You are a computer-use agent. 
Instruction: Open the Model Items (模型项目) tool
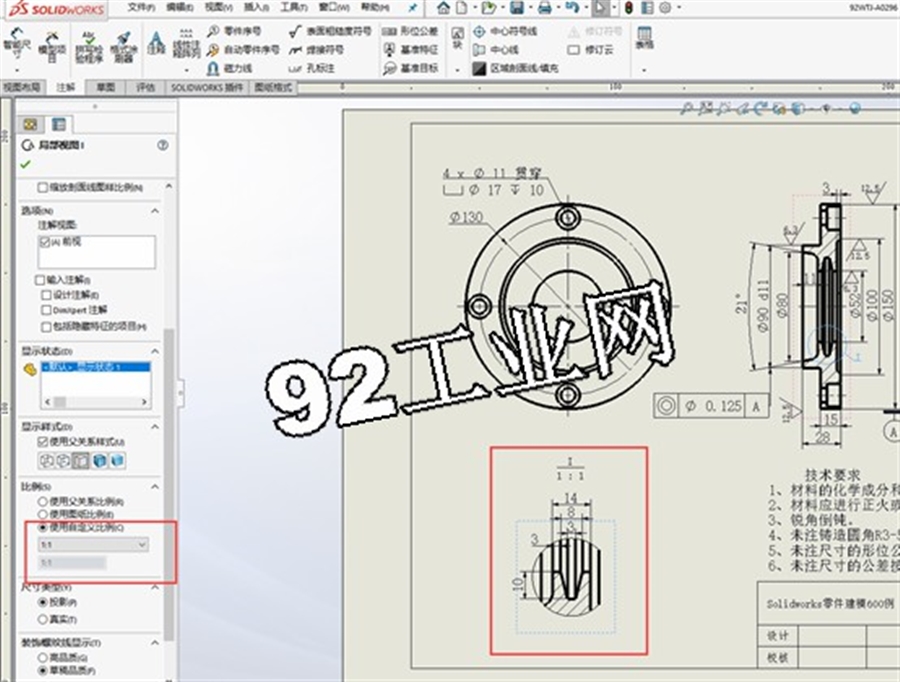(x=52, y=46)
